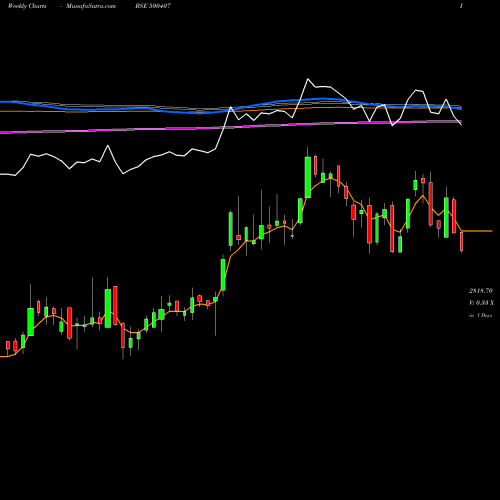Click the 'V: 0.83 X' volume text

click(481, 303)
